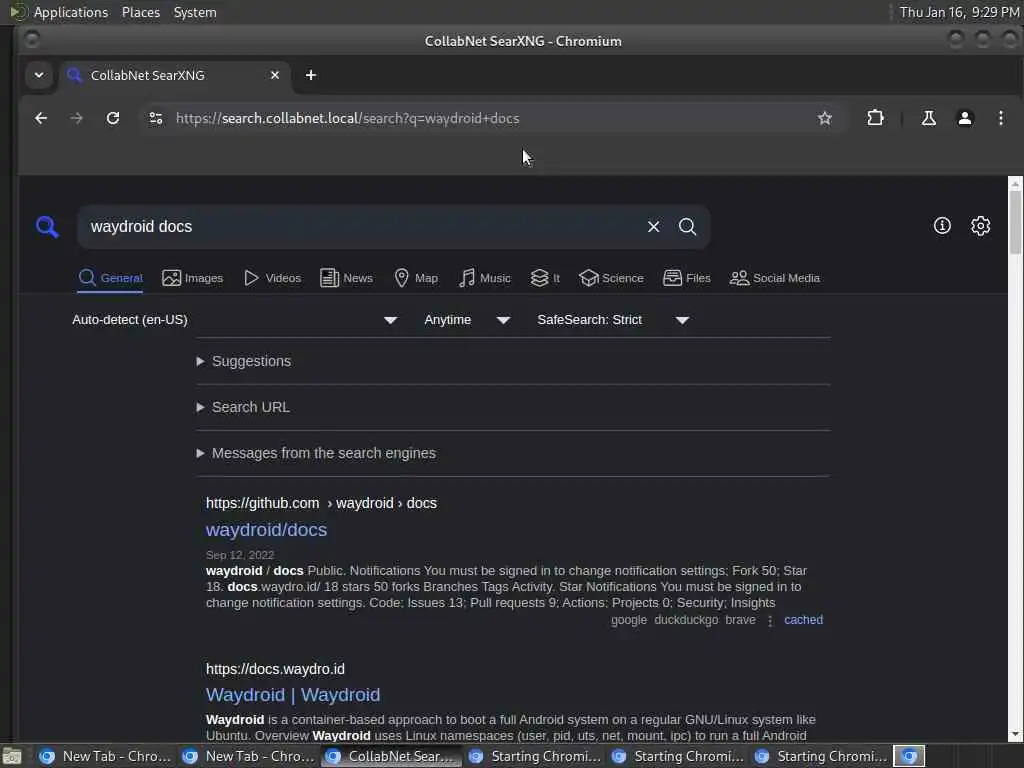Click the clock Thu Jan 16
Screen dimensions: 1024x768
(x=959, y=12)
